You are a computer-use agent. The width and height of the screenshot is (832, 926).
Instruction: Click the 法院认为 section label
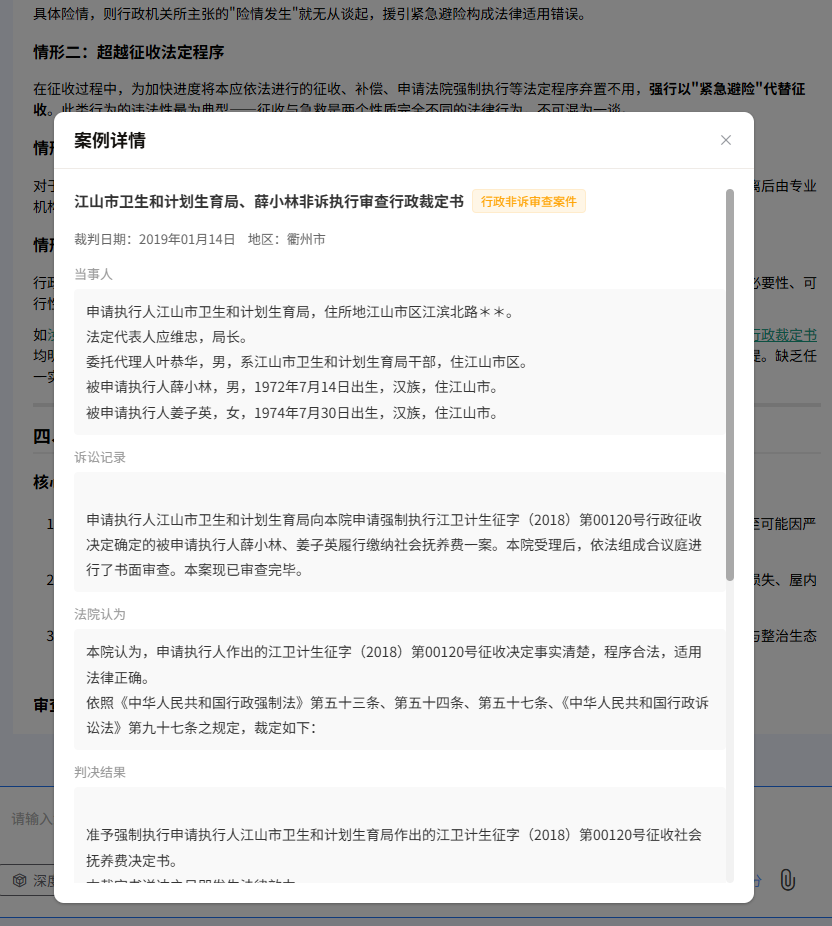click(100, 614)
